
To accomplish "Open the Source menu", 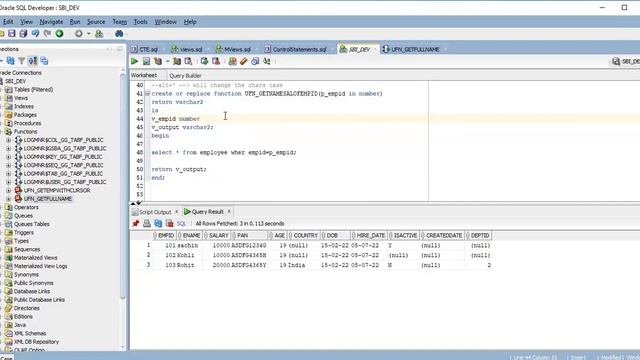I will point(96,22).
